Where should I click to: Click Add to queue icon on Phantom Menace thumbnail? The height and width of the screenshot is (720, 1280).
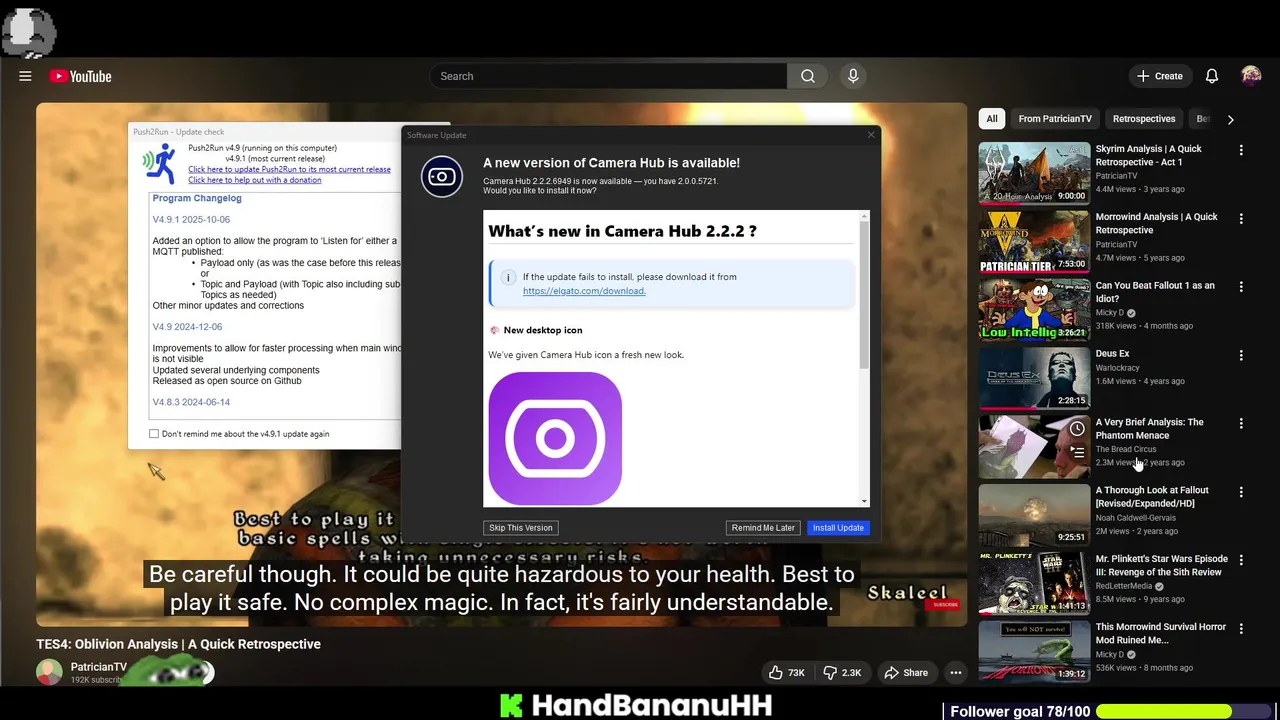(x=1077, y=452)
